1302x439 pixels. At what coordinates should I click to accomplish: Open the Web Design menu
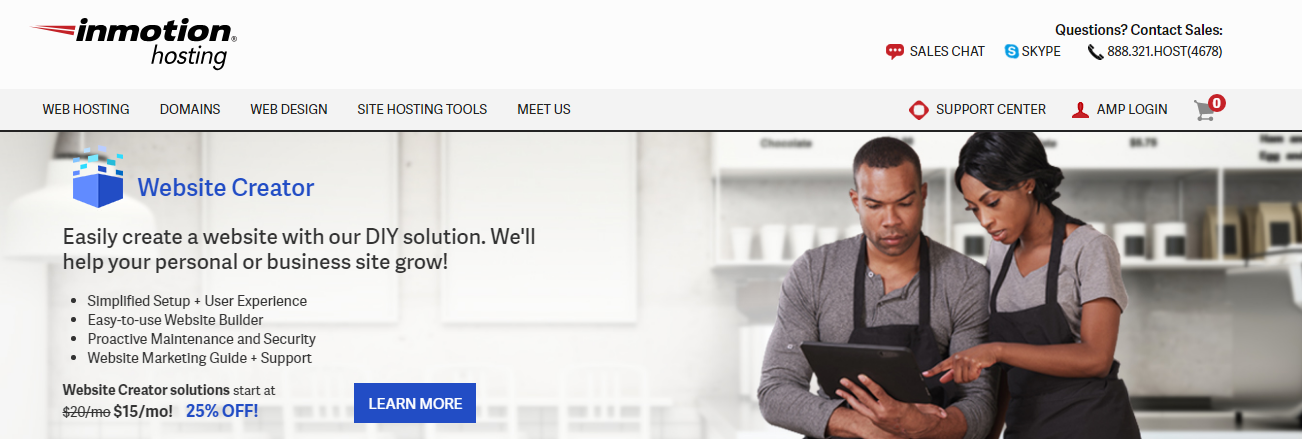coord(289,110)
